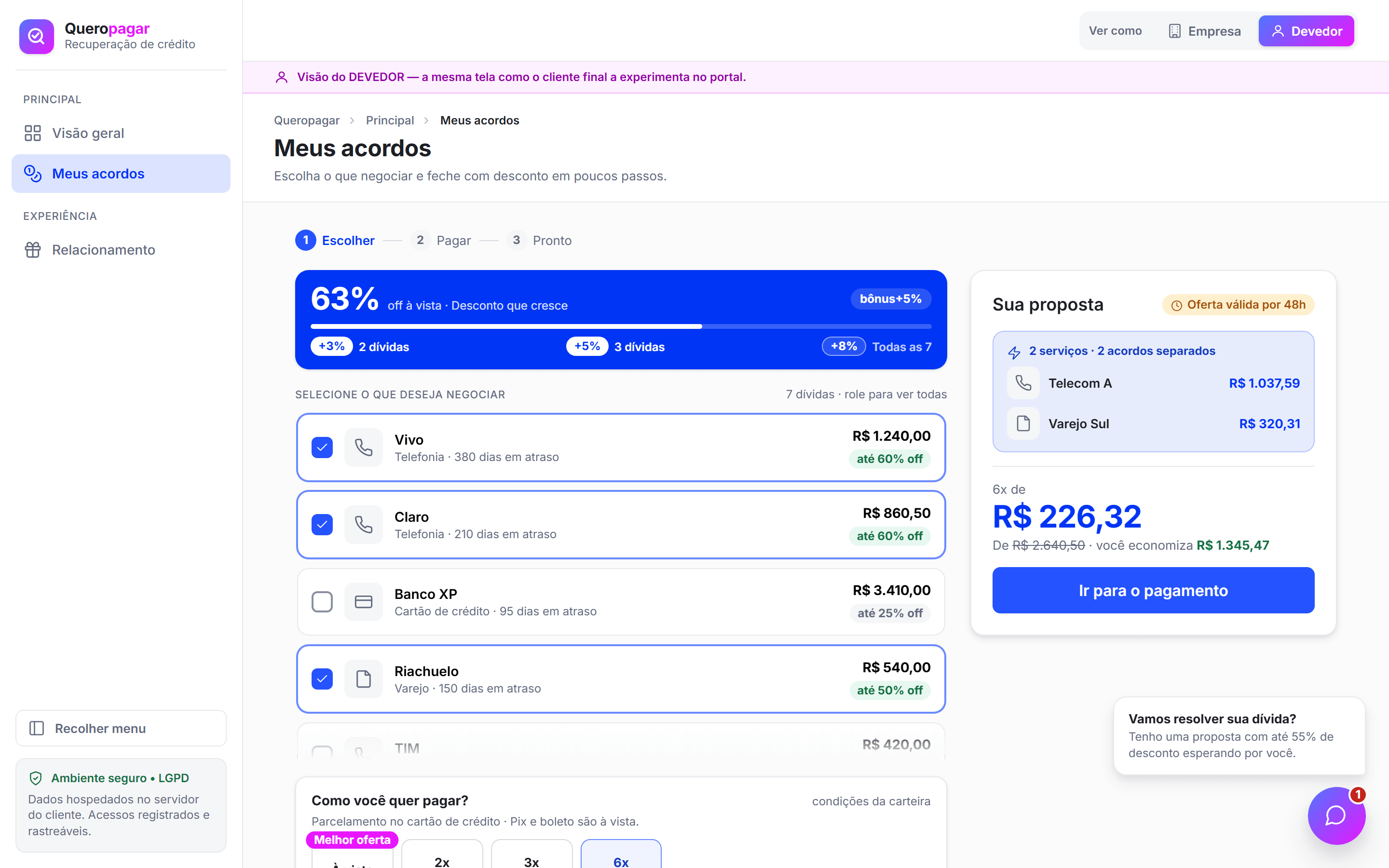
Task: Click the Relacionamento gift icon
Action: coord(33,250)
